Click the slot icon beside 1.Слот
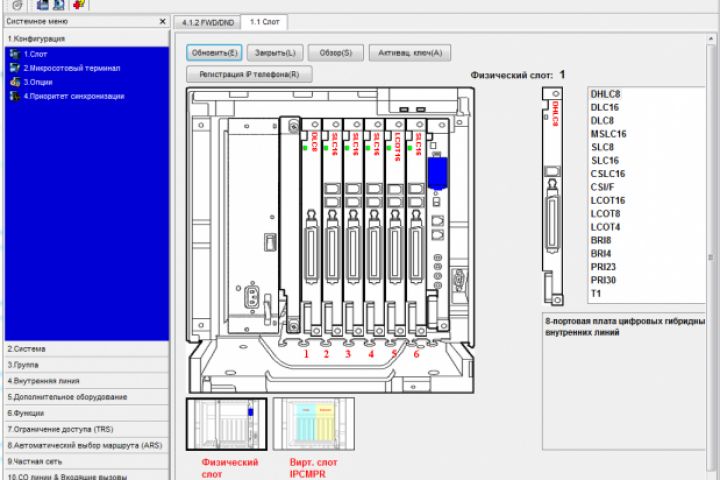 click(15, 54)
